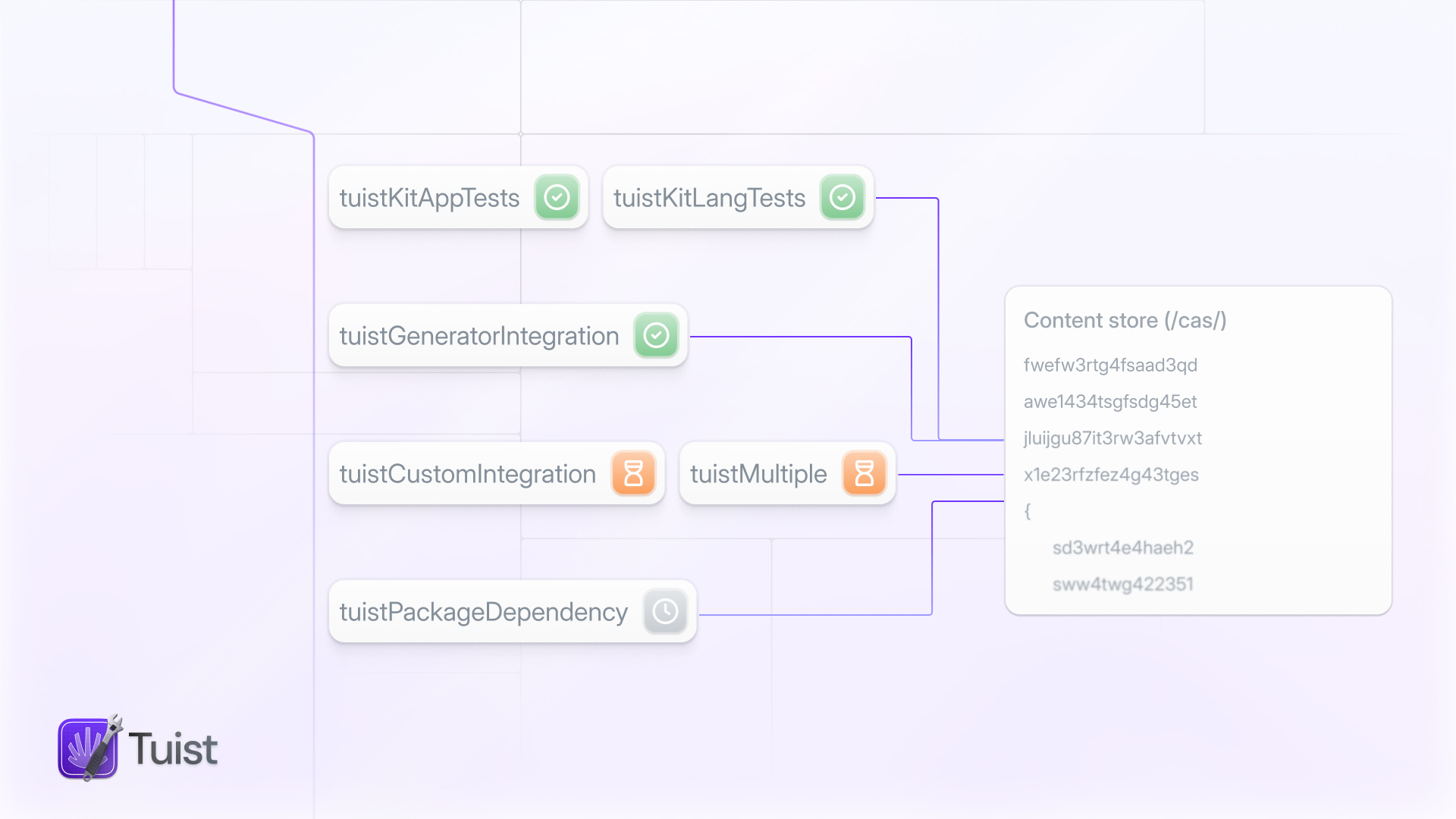
Task: Open the tuistGeneratorIntegration label
Action: [x=479, y=336]
